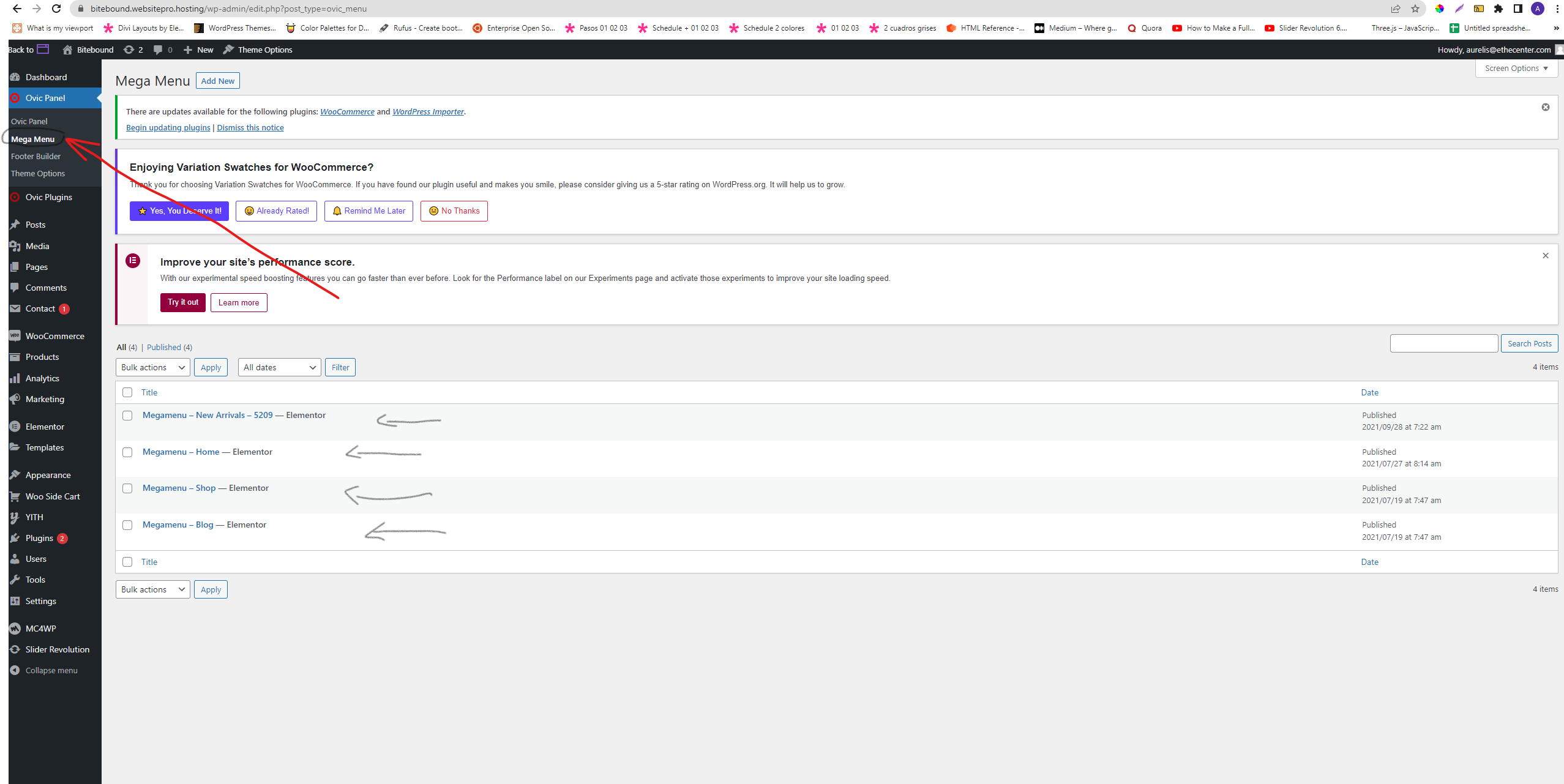Screen dimensions: 1564x784
Task: Show more bookmarks chevron
Action: click(x=1556, y=28)
